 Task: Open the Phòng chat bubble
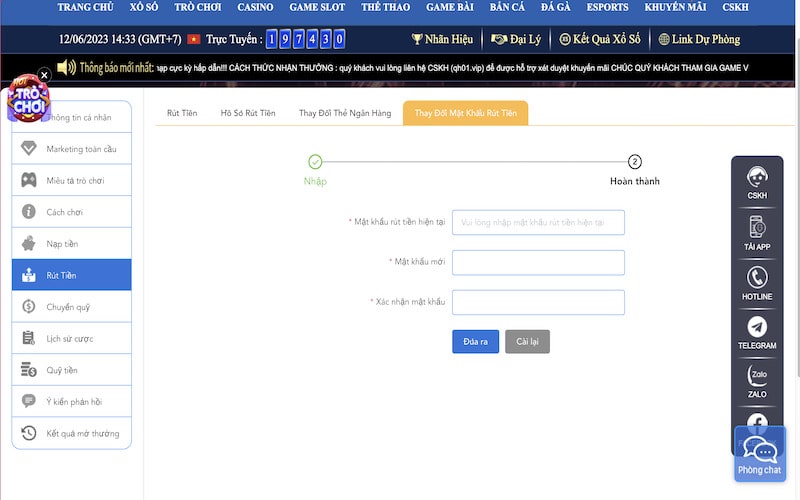click(760, 454)
